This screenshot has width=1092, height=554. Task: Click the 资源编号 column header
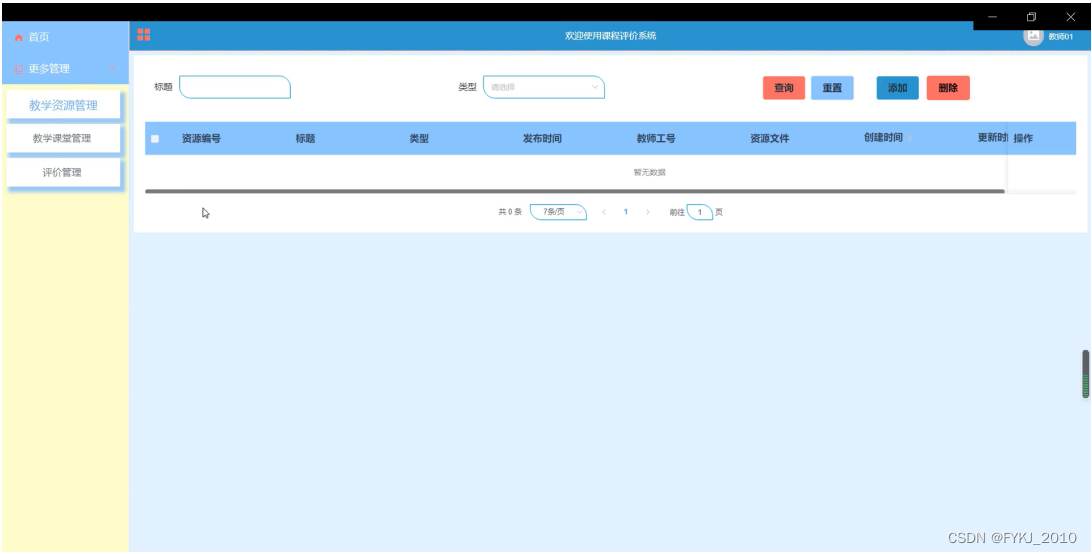[x=201, y=139]
